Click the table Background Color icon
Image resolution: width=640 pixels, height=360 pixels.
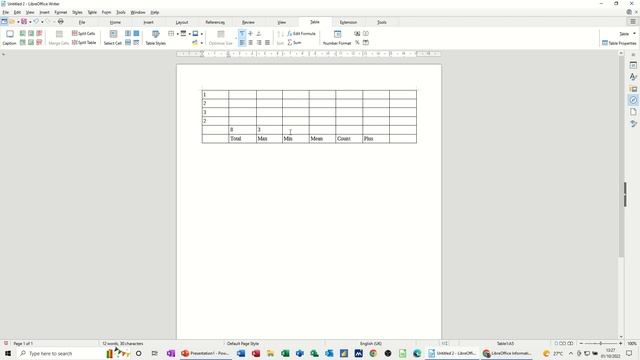click(195, 42)
